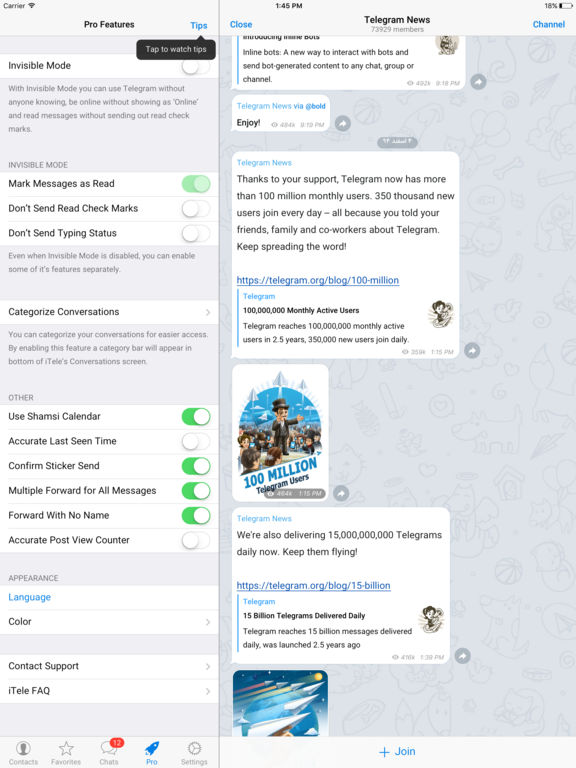Open Contact Support row
This screenshot has height=768, width=576.
click(109, 666)
